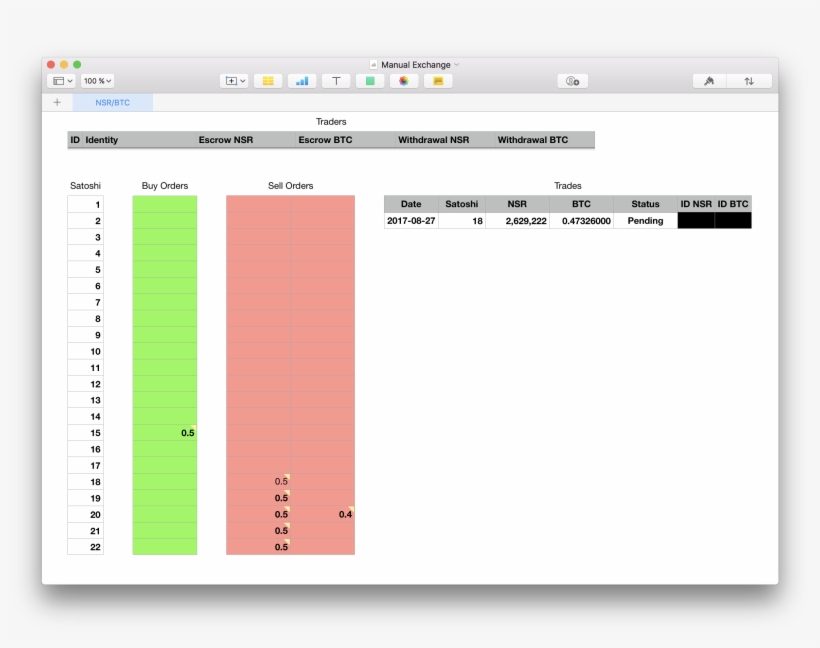Select the 2017-08-27 date cell
Viewport: 820px width, 648px height.
(411, 221)
